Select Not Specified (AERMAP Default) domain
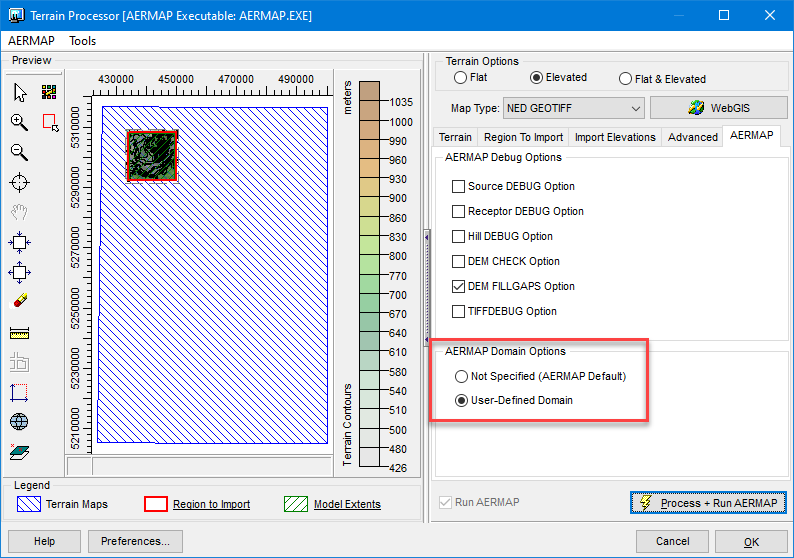Image resolution: width=794 pixels, height=558 pixels. (461, 376)
